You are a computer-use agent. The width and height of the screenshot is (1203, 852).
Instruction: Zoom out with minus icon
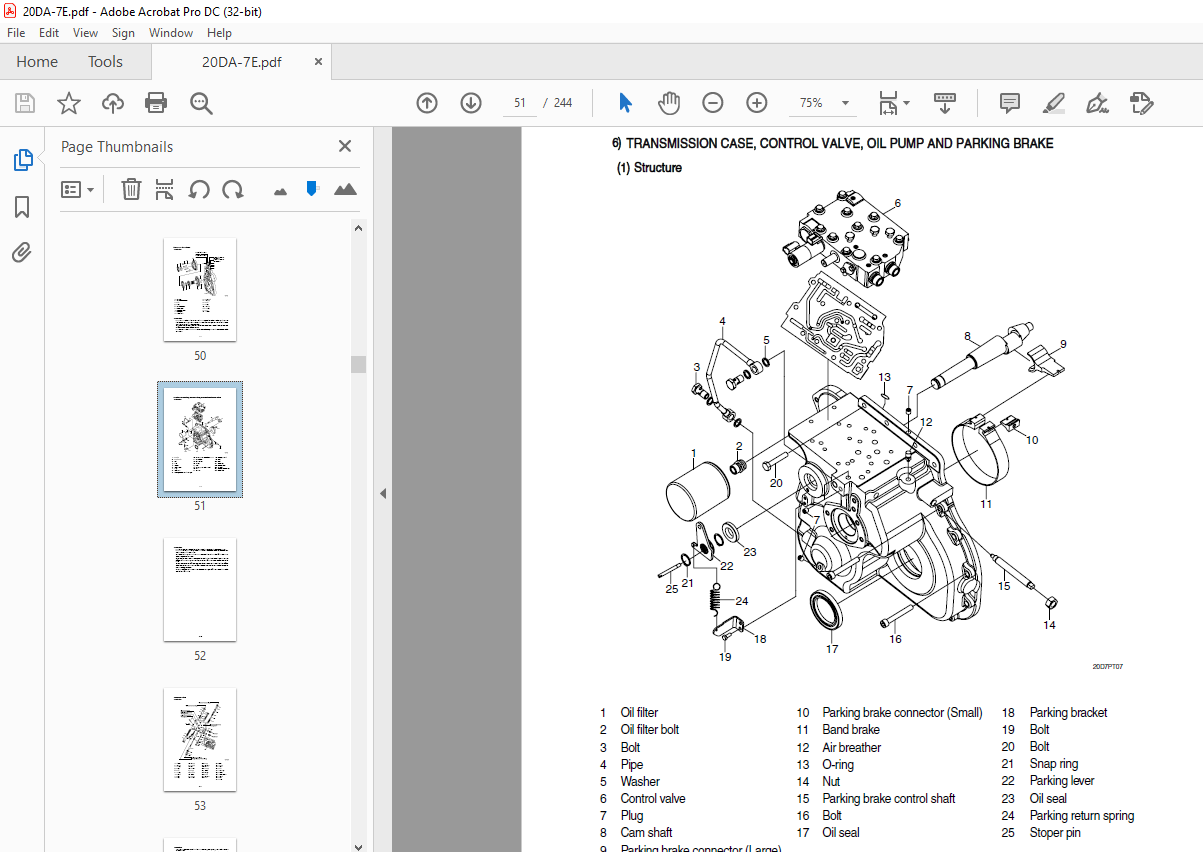tap(713, 103)
